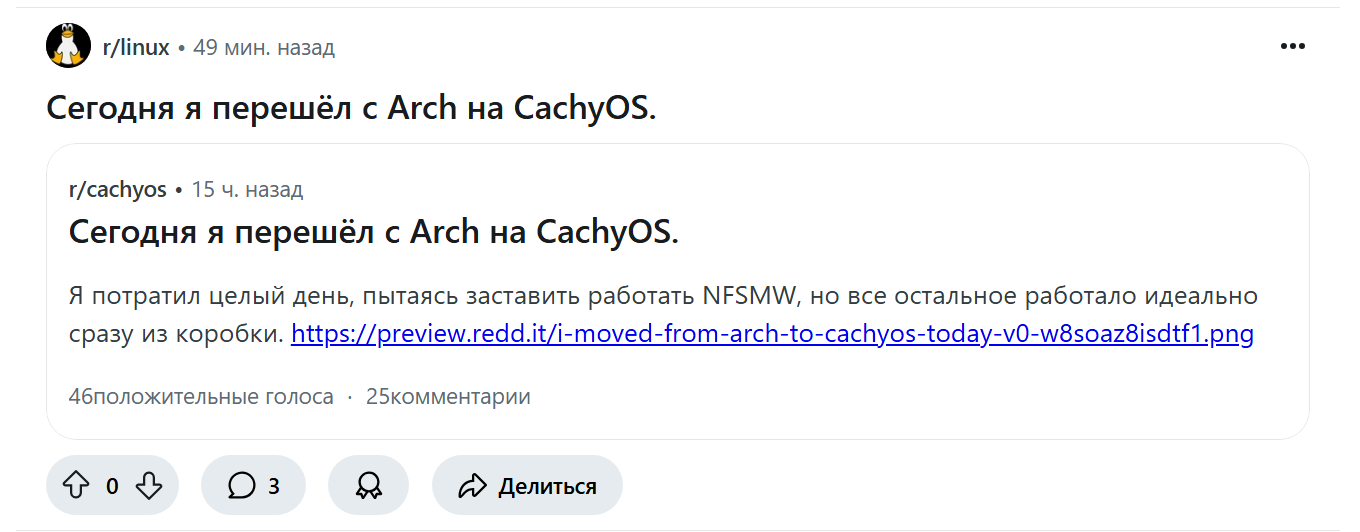Screen dimensions: 1360x532
Task: Upvote the r/linux post
Action: point(77,486)
